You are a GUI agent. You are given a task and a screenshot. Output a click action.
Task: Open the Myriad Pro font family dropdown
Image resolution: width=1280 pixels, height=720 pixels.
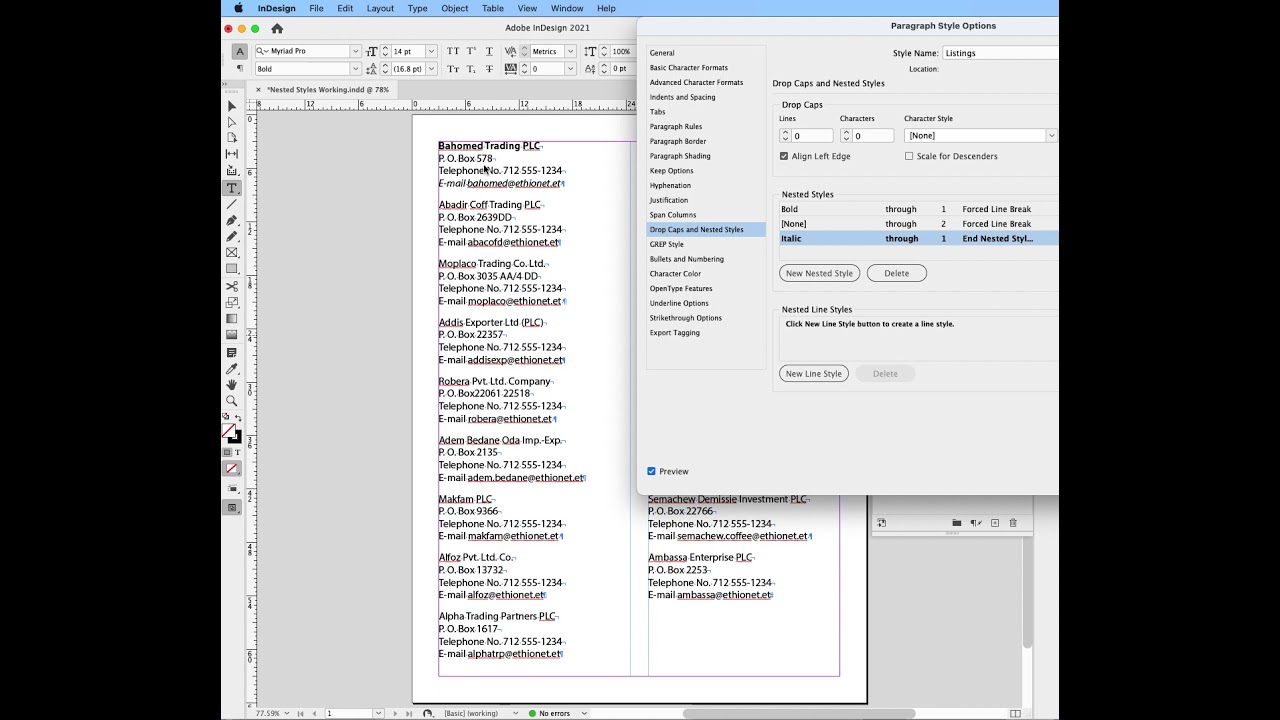tap(355, 51)
